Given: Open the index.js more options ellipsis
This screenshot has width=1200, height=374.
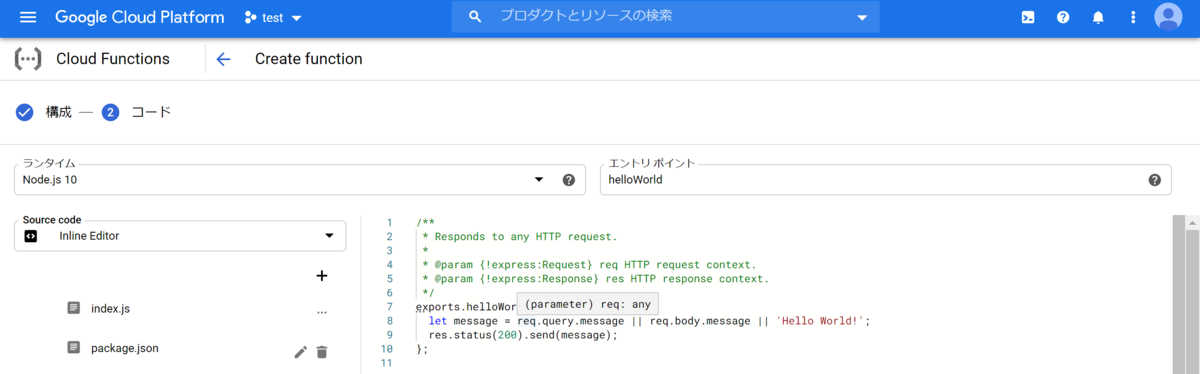Looking at the screenshot, I should pos(322,312).
